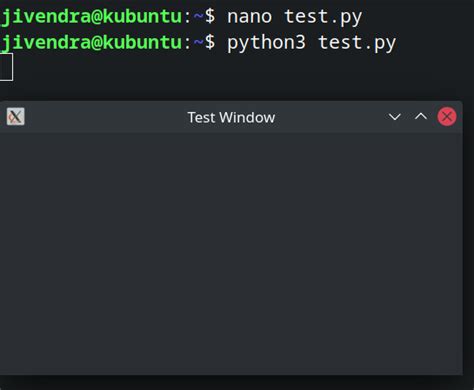Click the dollar sign before "nano"
Screen dimensions: 474x390
point(210,16)
